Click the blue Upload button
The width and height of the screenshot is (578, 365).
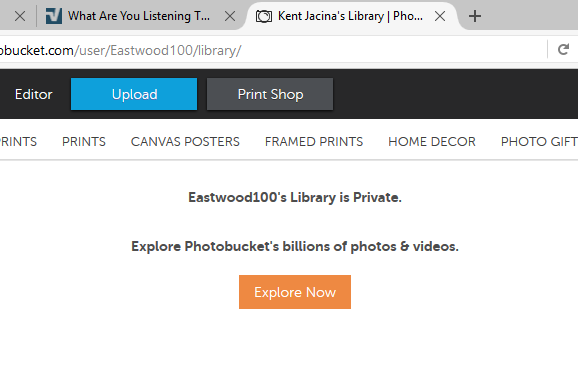(x=134, y=94)
